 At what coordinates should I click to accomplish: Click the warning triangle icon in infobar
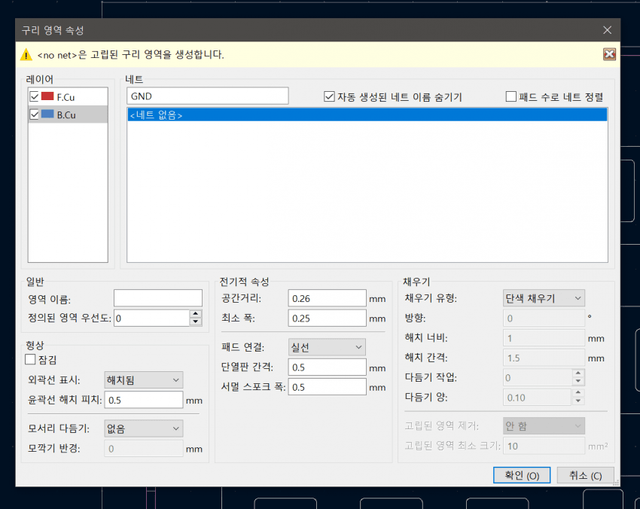26,55
